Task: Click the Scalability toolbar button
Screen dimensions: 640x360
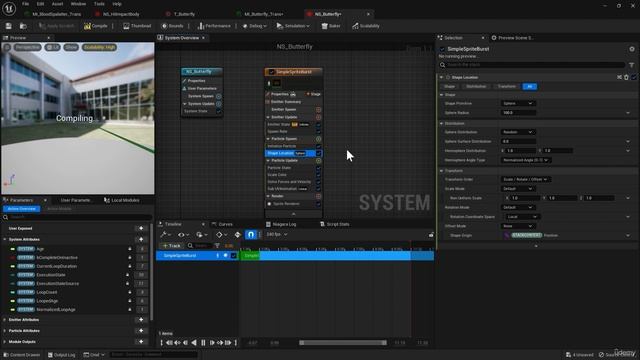Action: [366, 26]
